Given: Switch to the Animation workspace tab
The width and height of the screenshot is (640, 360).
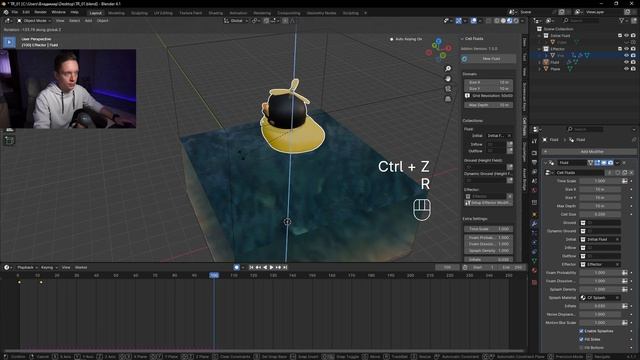Looking at the screenshot, I should (238, 13).
